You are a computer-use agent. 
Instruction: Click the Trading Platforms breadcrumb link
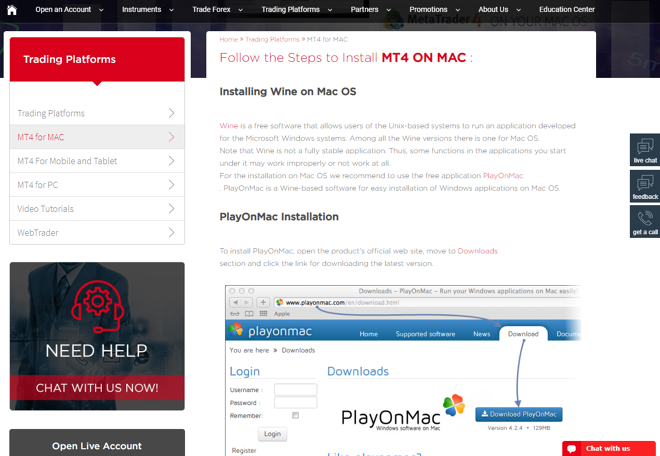pos(272,39)
